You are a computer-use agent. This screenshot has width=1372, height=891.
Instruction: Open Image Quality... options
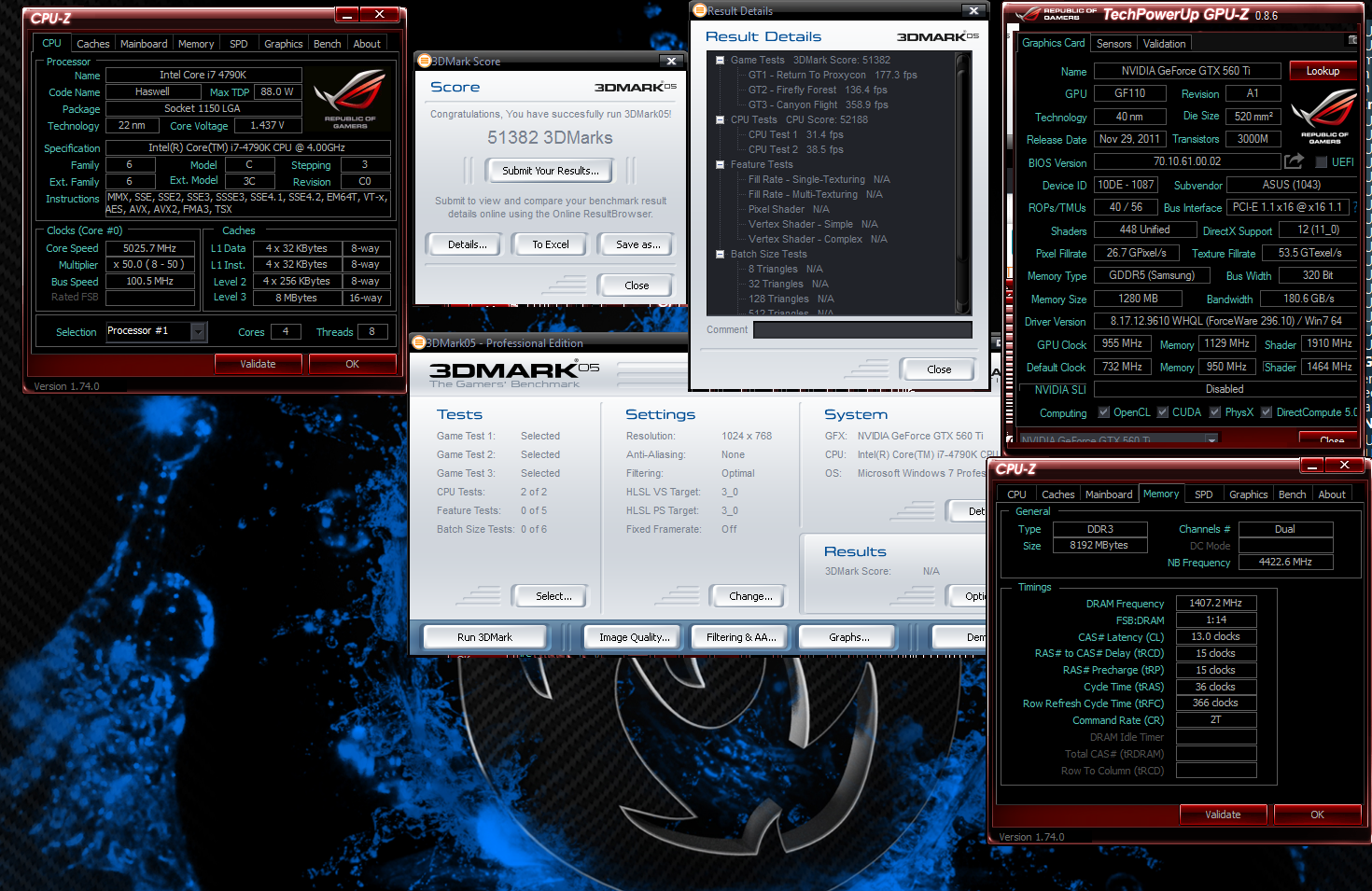coord(634,637)
